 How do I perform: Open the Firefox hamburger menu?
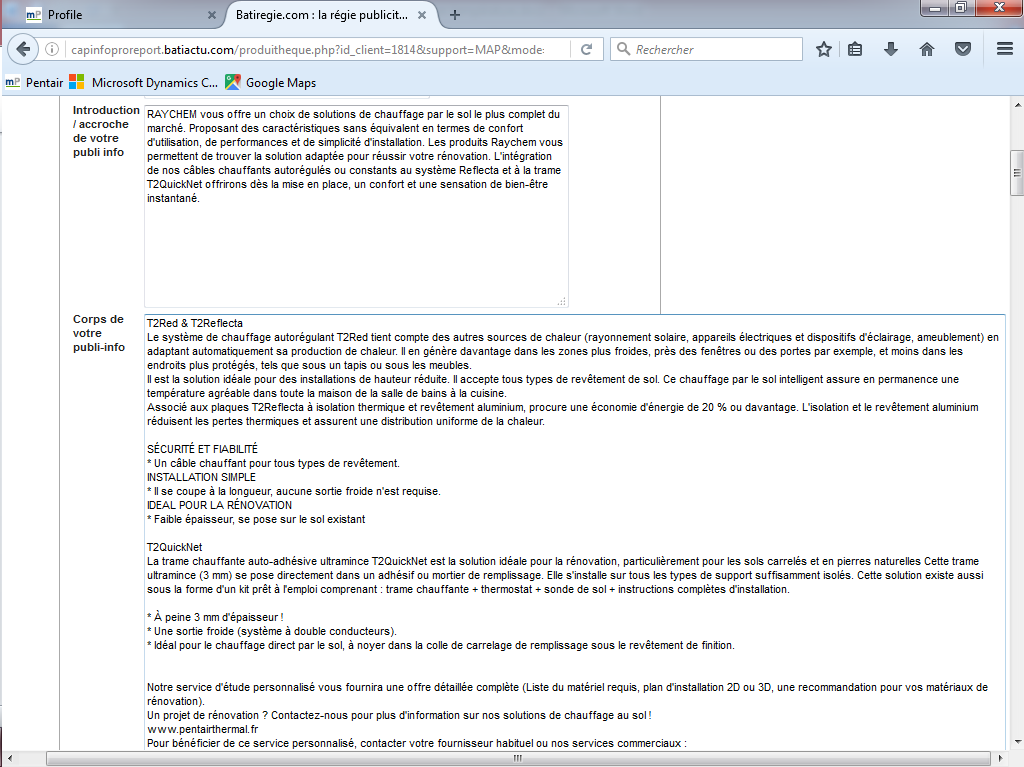coord(1005,49)
